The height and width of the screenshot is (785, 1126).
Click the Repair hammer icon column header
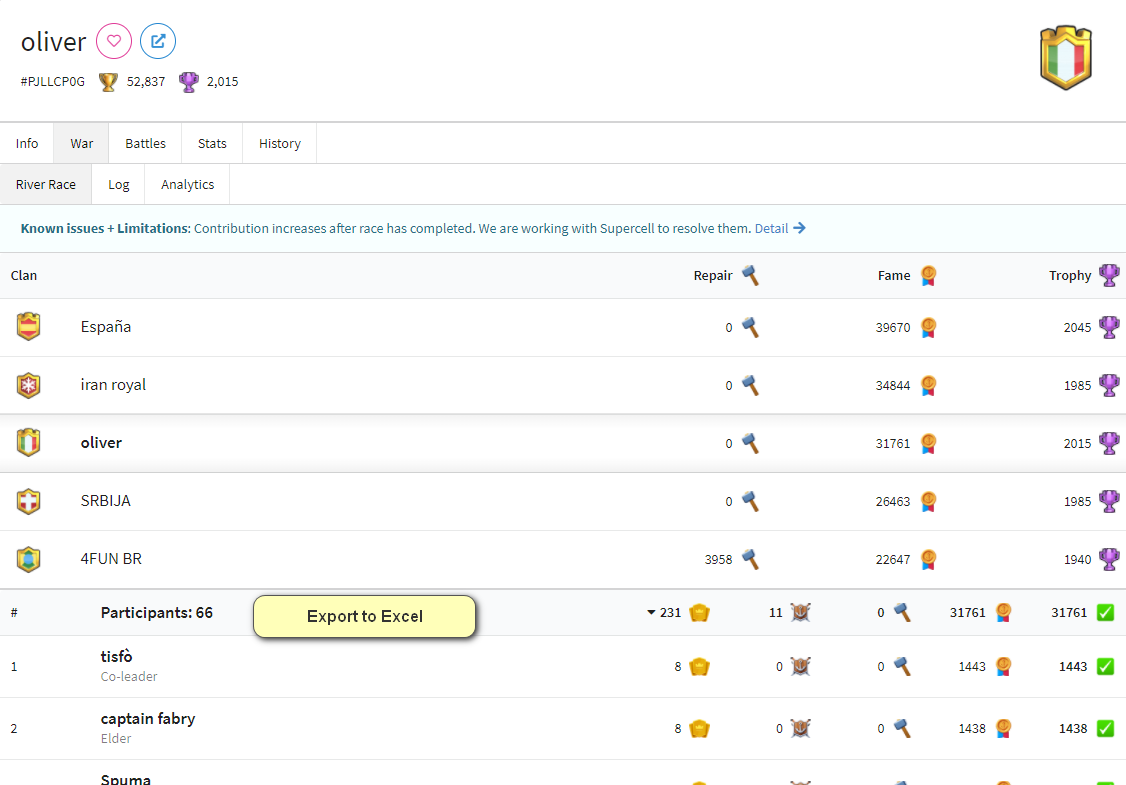pyautogui.click(x=749, y=275)
